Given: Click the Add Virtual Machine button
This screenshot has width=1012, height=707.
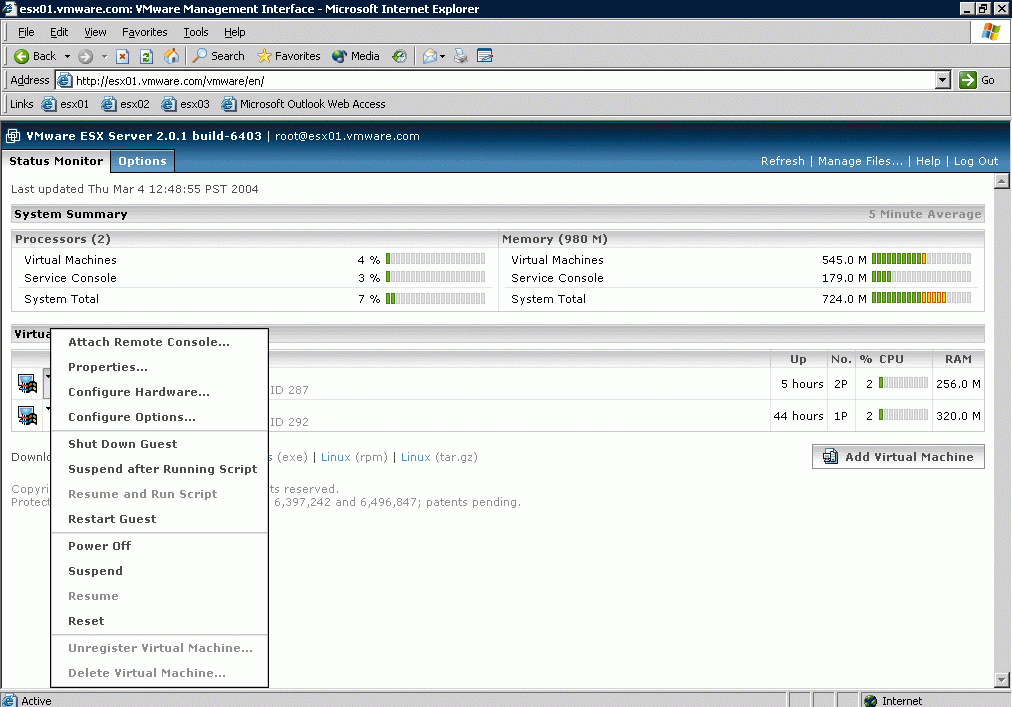Looking at the screenshot, I should 897,457.
